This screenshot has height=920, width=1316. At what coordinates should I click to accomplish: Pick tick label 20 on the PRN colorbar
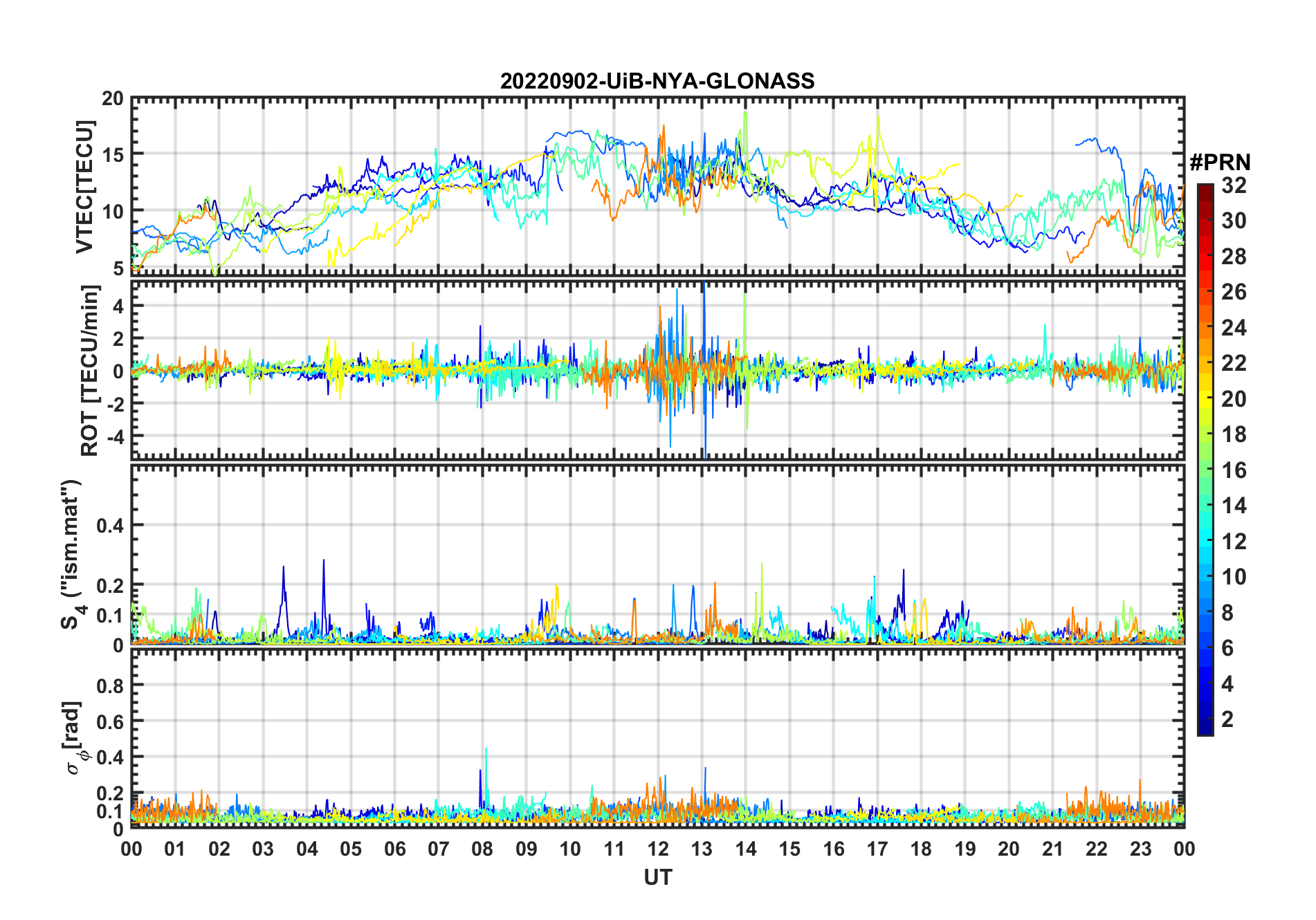1234,399
